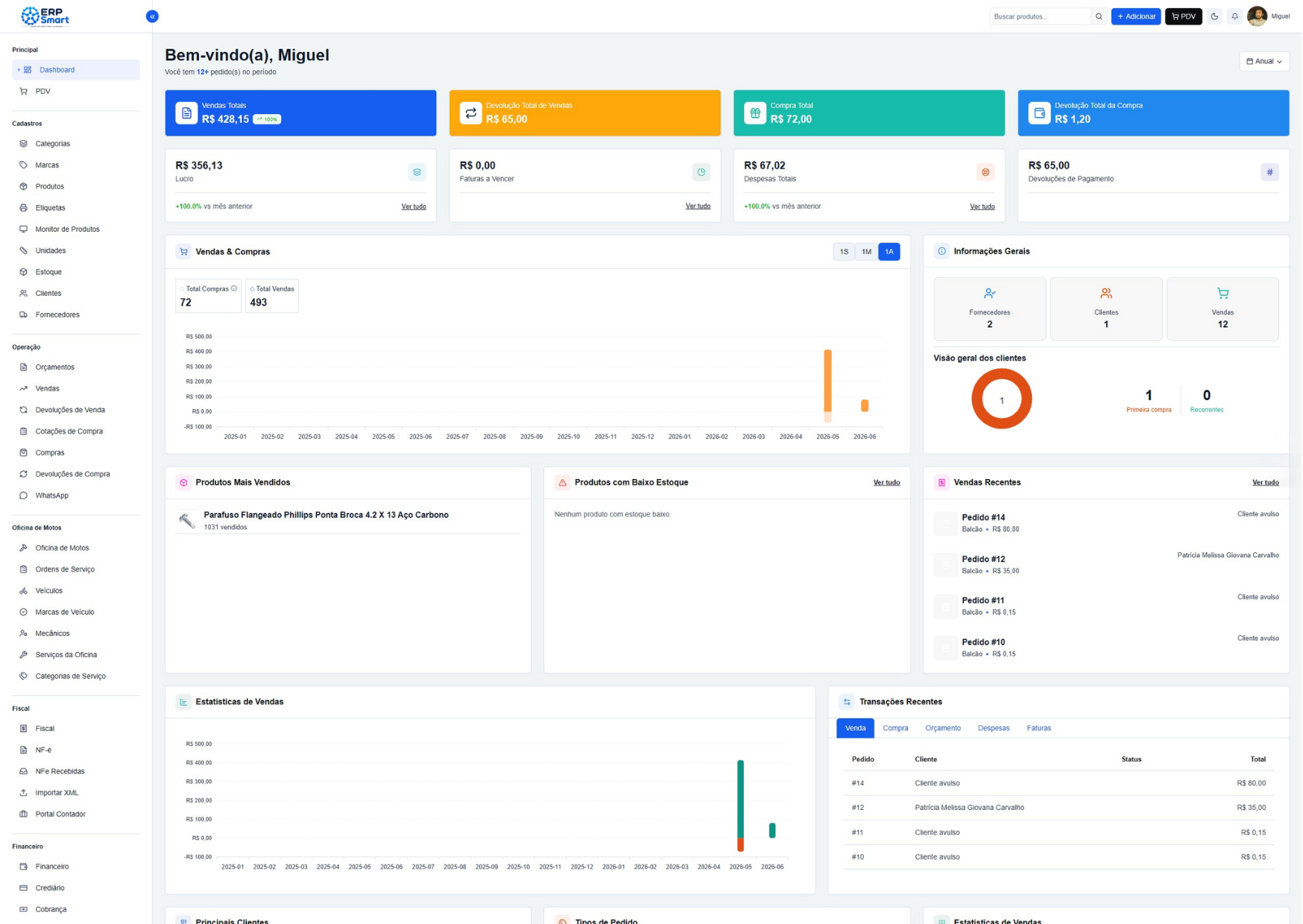Collapse the sidebar with the double-chevron button

(152, 16)
